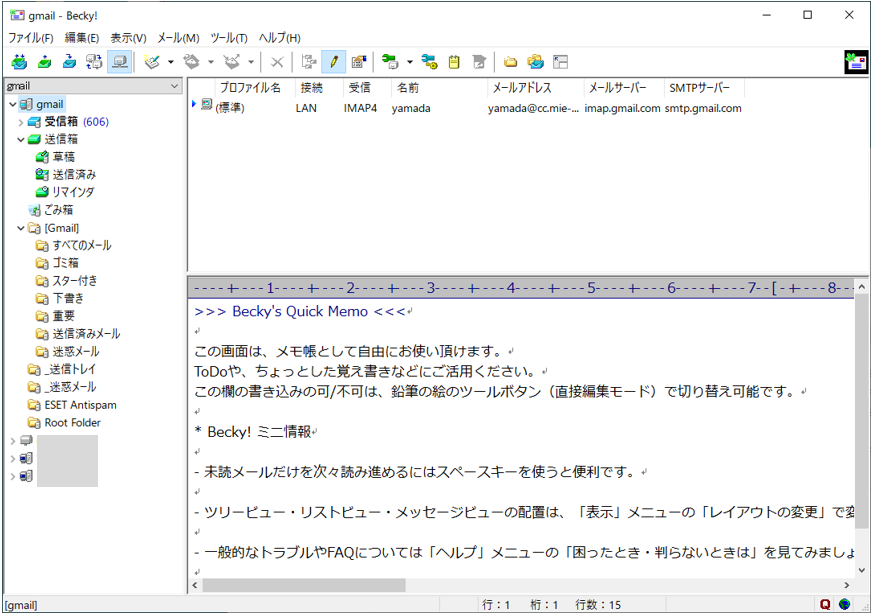The image size is (872, 614).
Task: Open the dropdown arrow beside the reply icon
Action: pos(211,62)
